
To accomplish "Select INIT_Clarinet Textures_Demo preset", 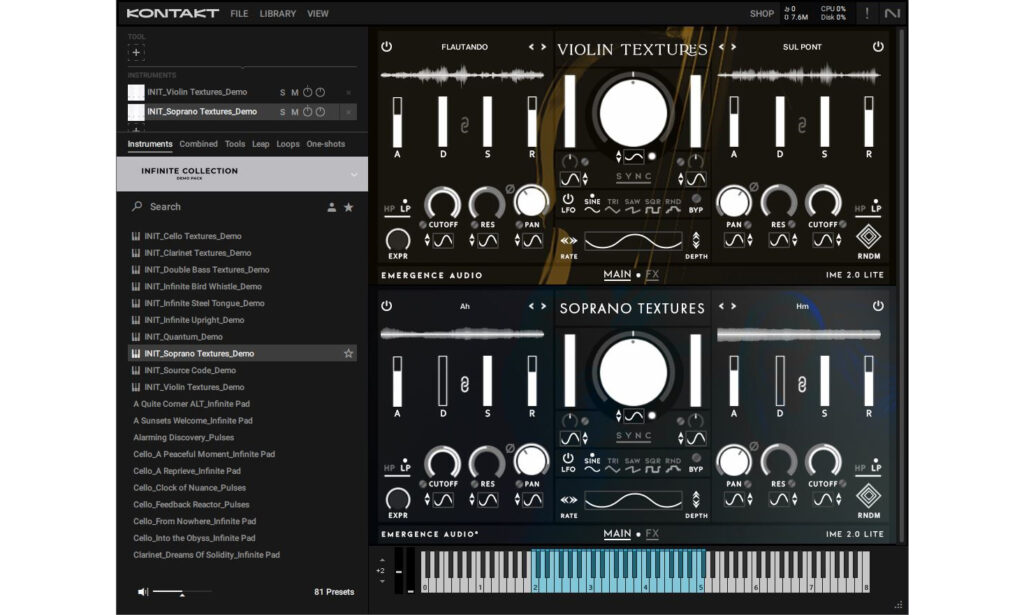I will coord(197,253).
